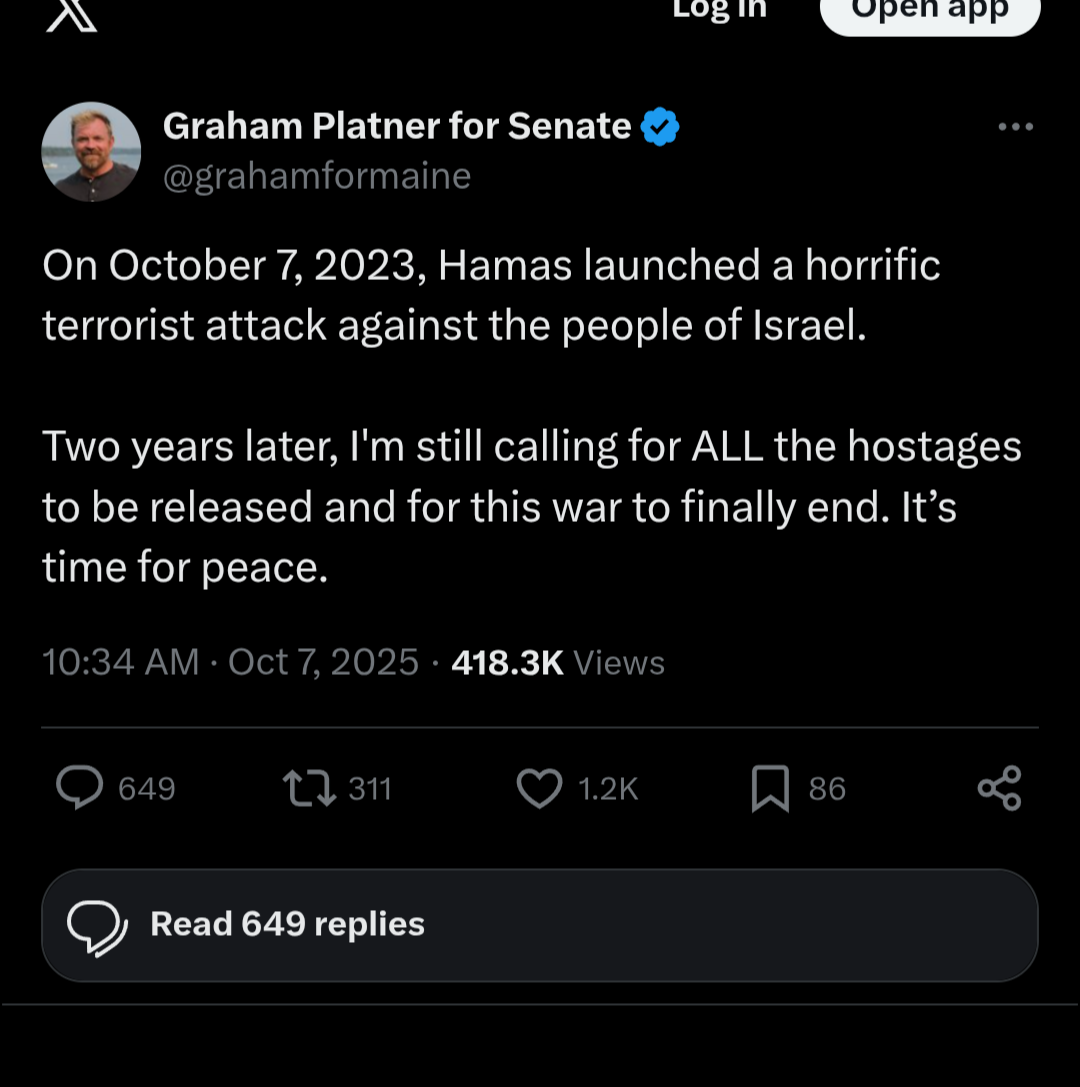1080x1087 pixels.
Task: Open the three-dot more options menu
Action: [1015, 127]
